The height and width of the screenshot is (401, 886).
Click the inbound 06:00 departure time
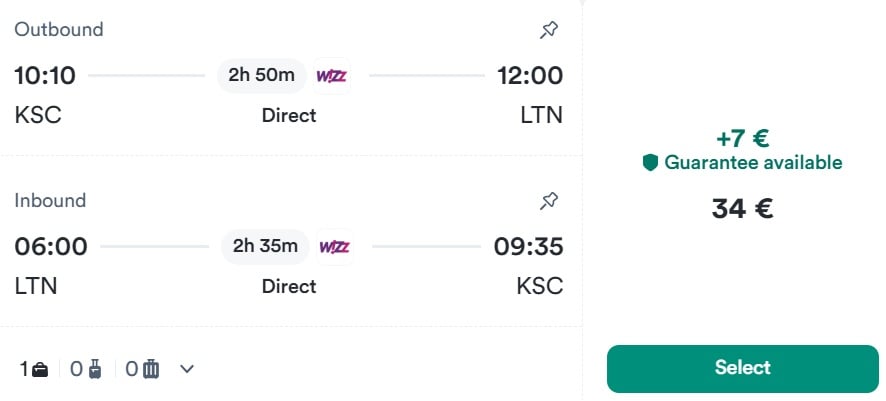[51, 246]
